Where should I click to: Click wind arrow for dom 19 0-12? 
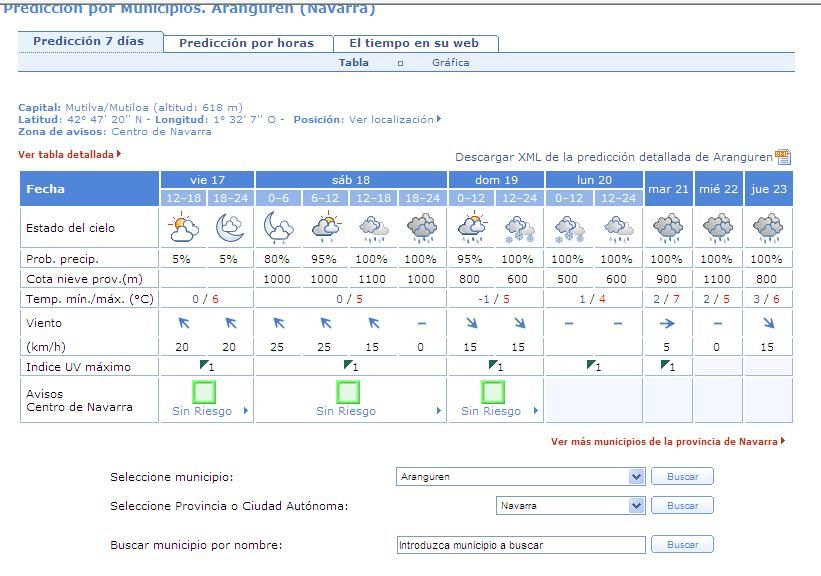coord(472,323)
